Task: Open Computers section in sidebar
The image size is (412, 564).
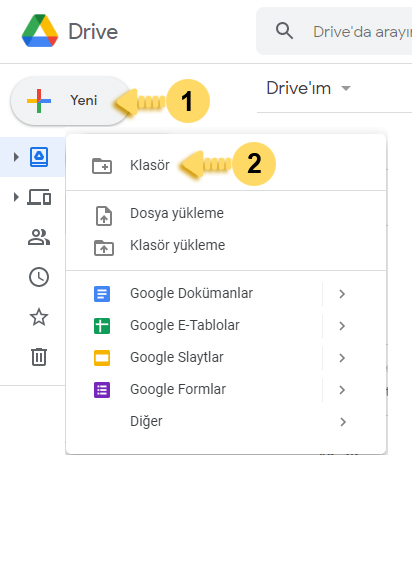Action: pyautogui.click(x=39, y=197)
